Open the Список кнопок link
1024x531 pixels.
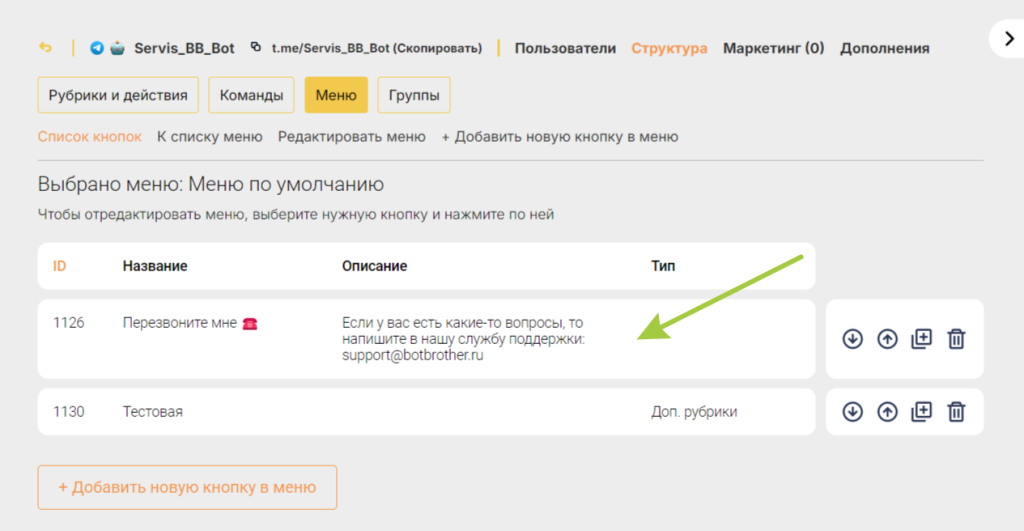(x=89, y=137)
